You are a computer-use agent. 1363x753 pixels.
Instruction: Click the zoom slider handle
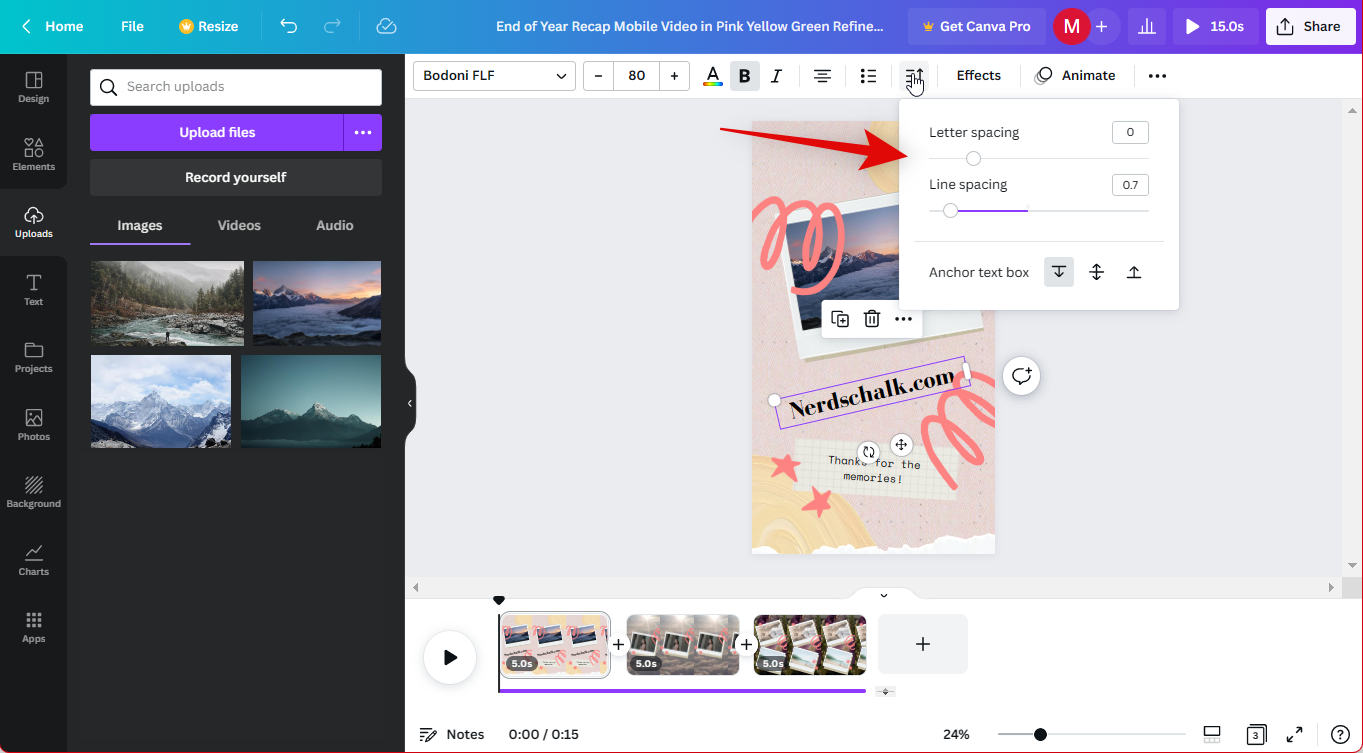click(1040, 734)
